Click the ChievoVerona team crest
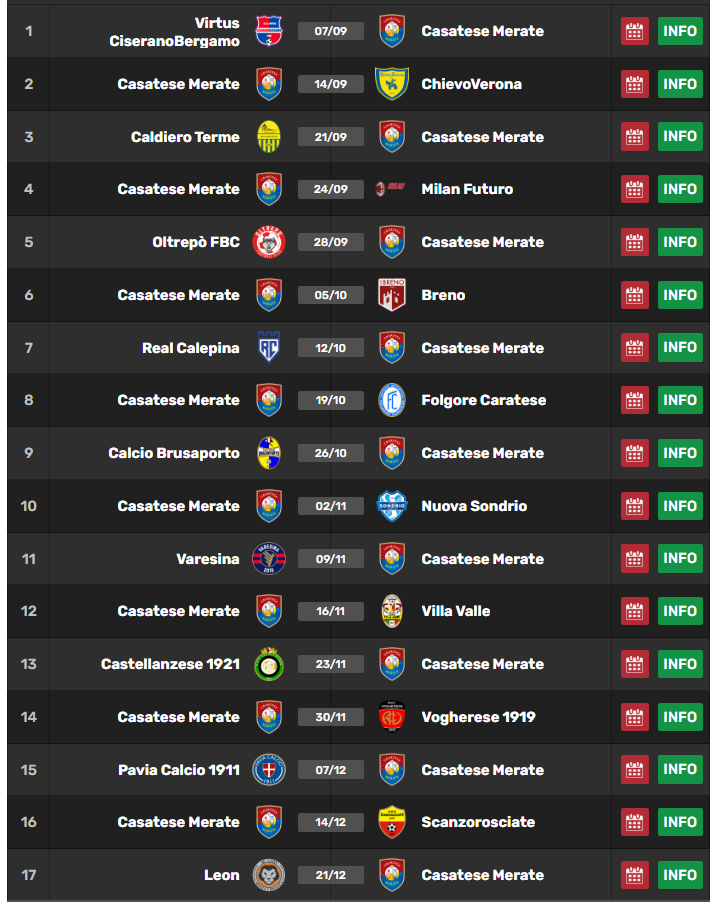This screenshot has width=710, height=902. (392, 84)
